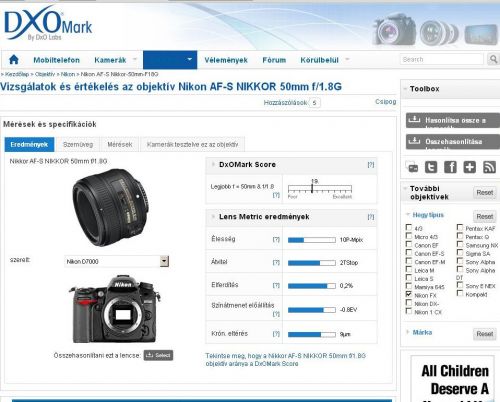500x402 pixels.
Task: Open DxOMark Score help [?] icon
Action: (371, 165)
